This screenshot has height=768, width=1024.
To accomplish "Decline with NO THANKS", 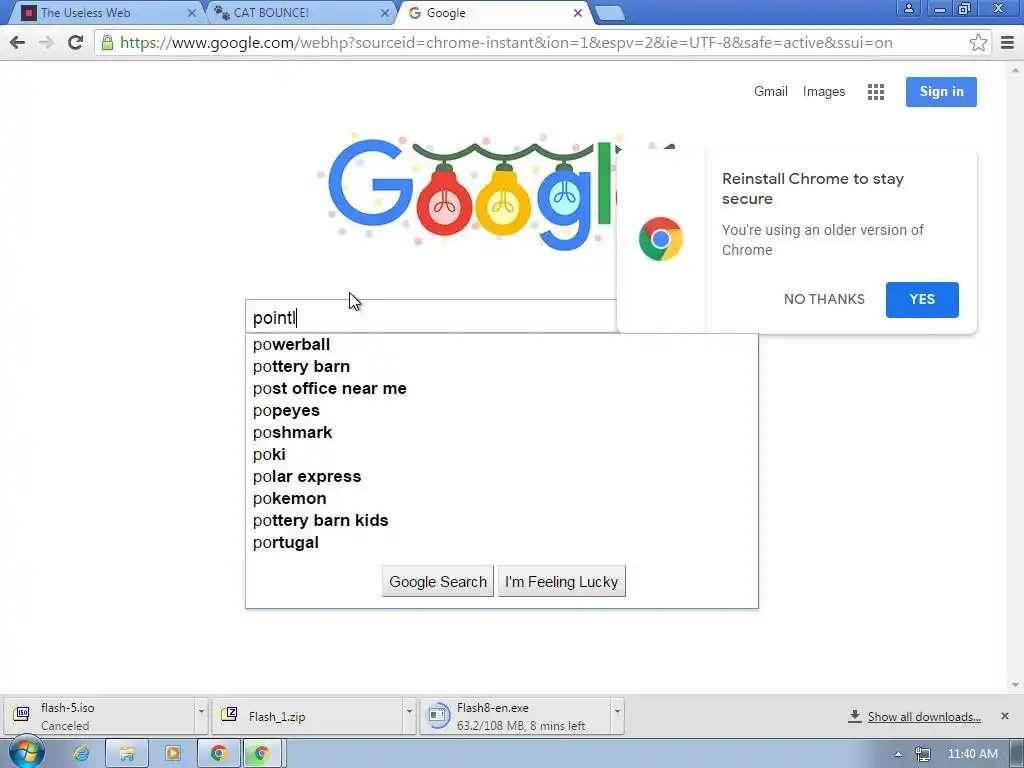I will coord(824,299).
